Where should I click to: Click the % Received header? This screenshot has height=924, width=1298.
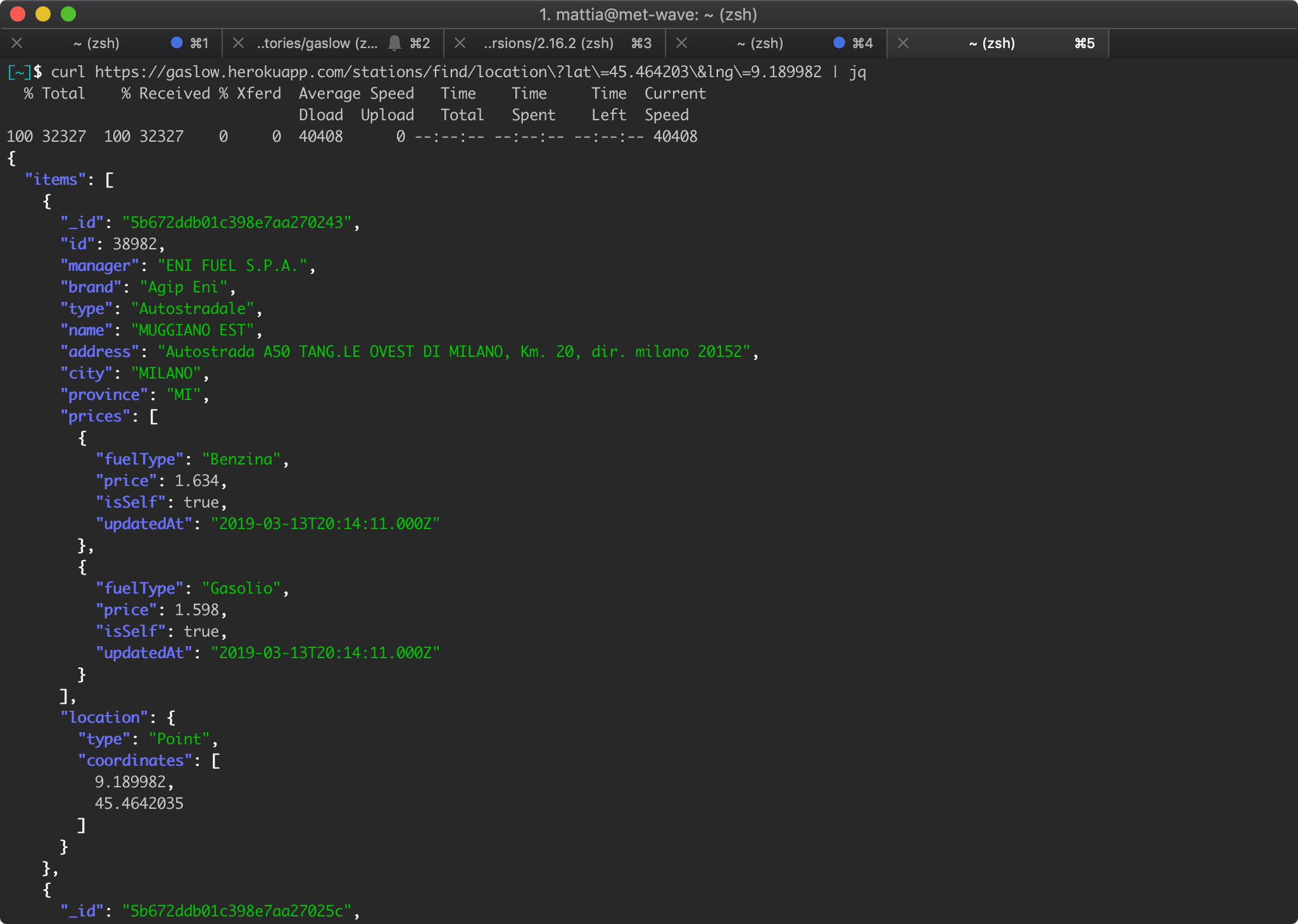[166, 94]
